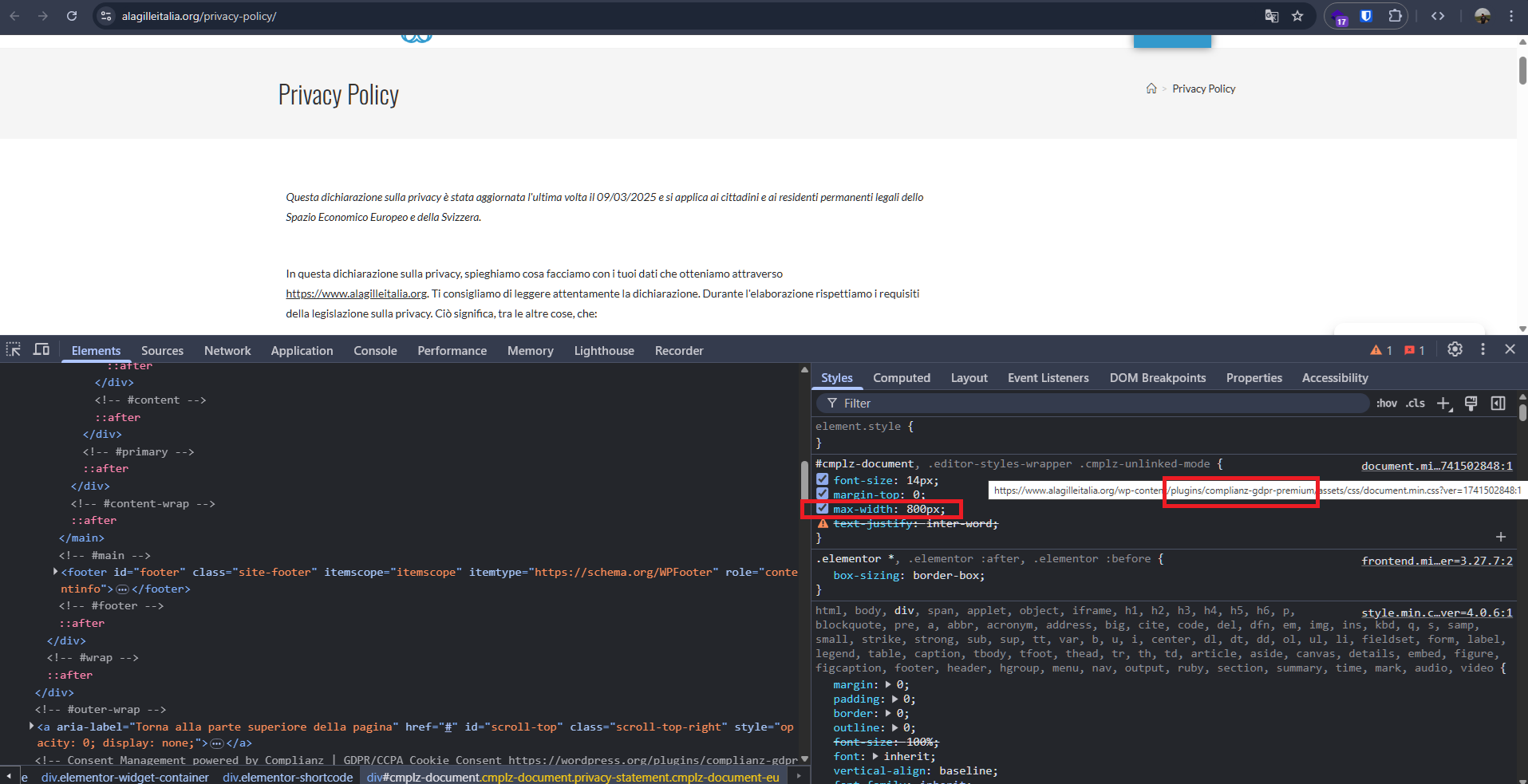This screenshot has height=784, width=1528.
Task: Click the page vertical scrollbar thumb
Action: click(1522, 70)
